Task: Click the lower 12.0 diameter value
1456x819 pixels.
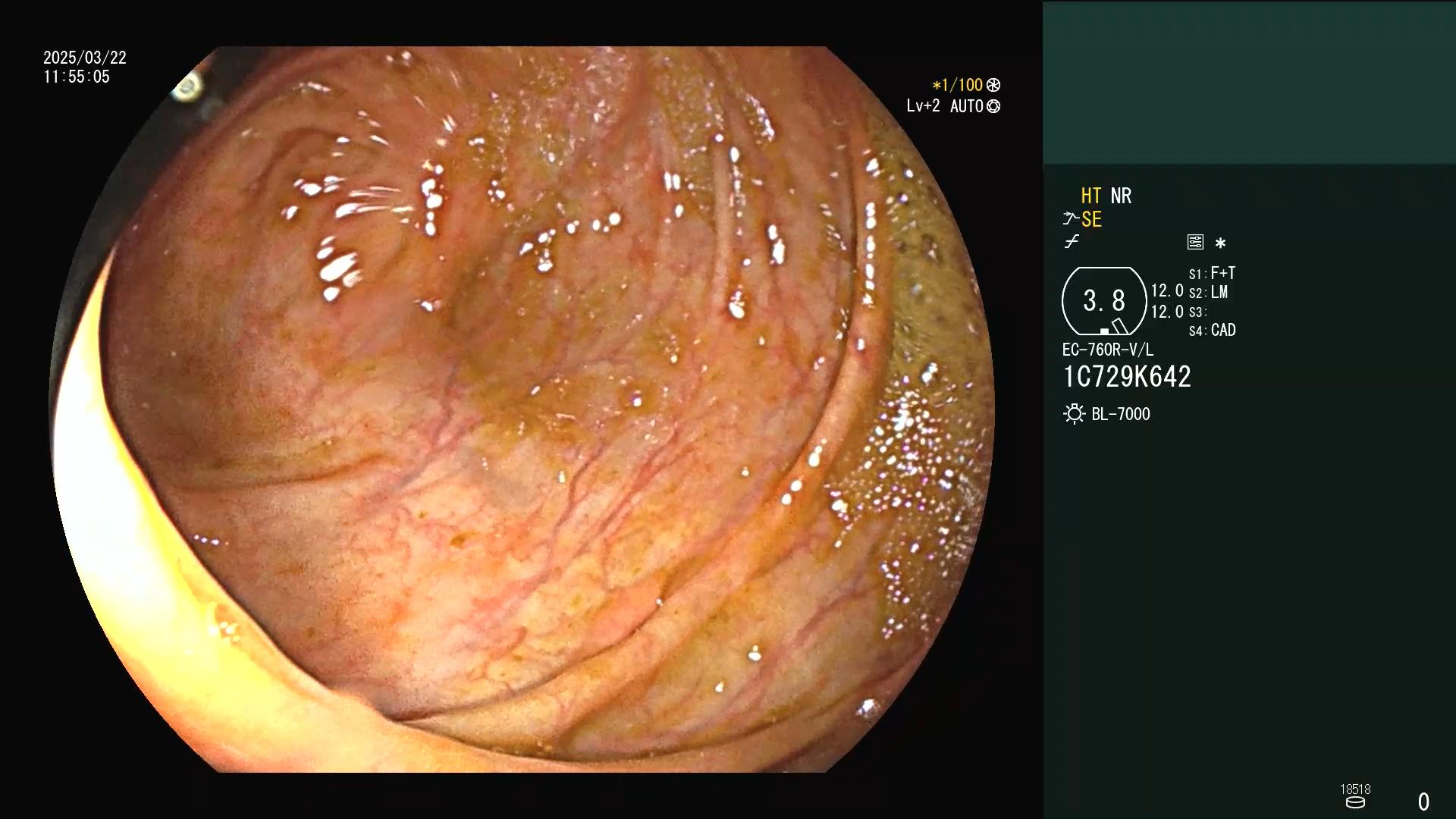Action: 1167,312
